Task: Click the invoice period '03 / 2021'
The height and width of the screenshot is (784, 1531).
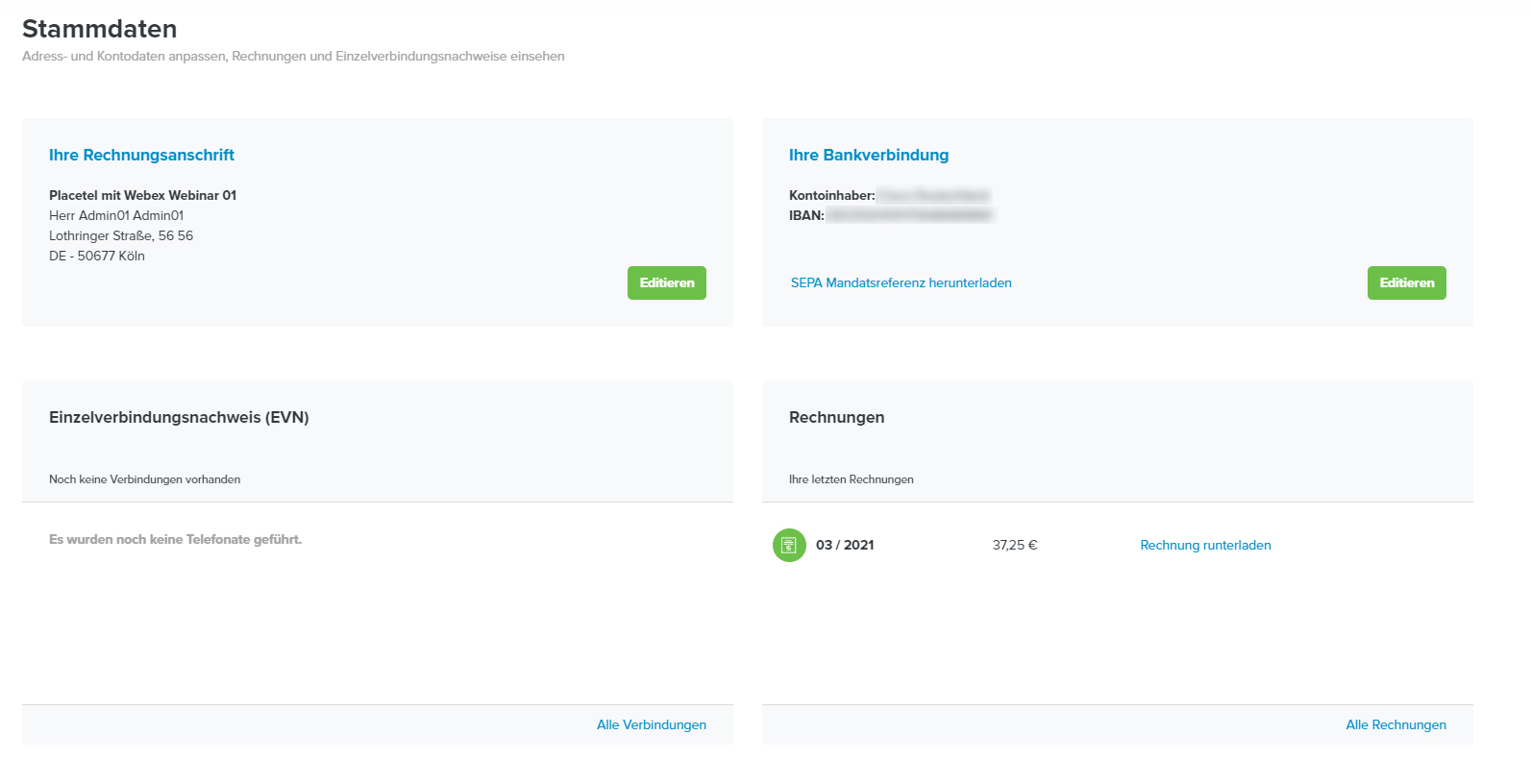Action: tap(845, 545)
